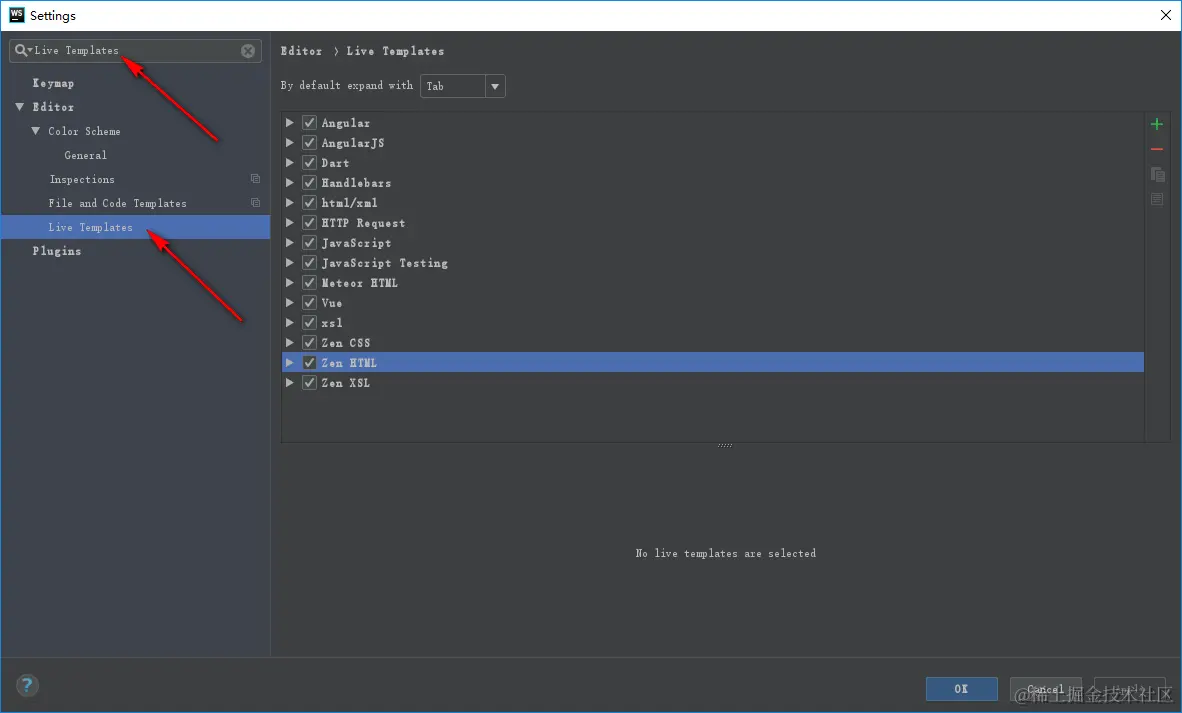The image size is (1182, 713).
Task: Click the Cancel button
Action: (1046, 689)
